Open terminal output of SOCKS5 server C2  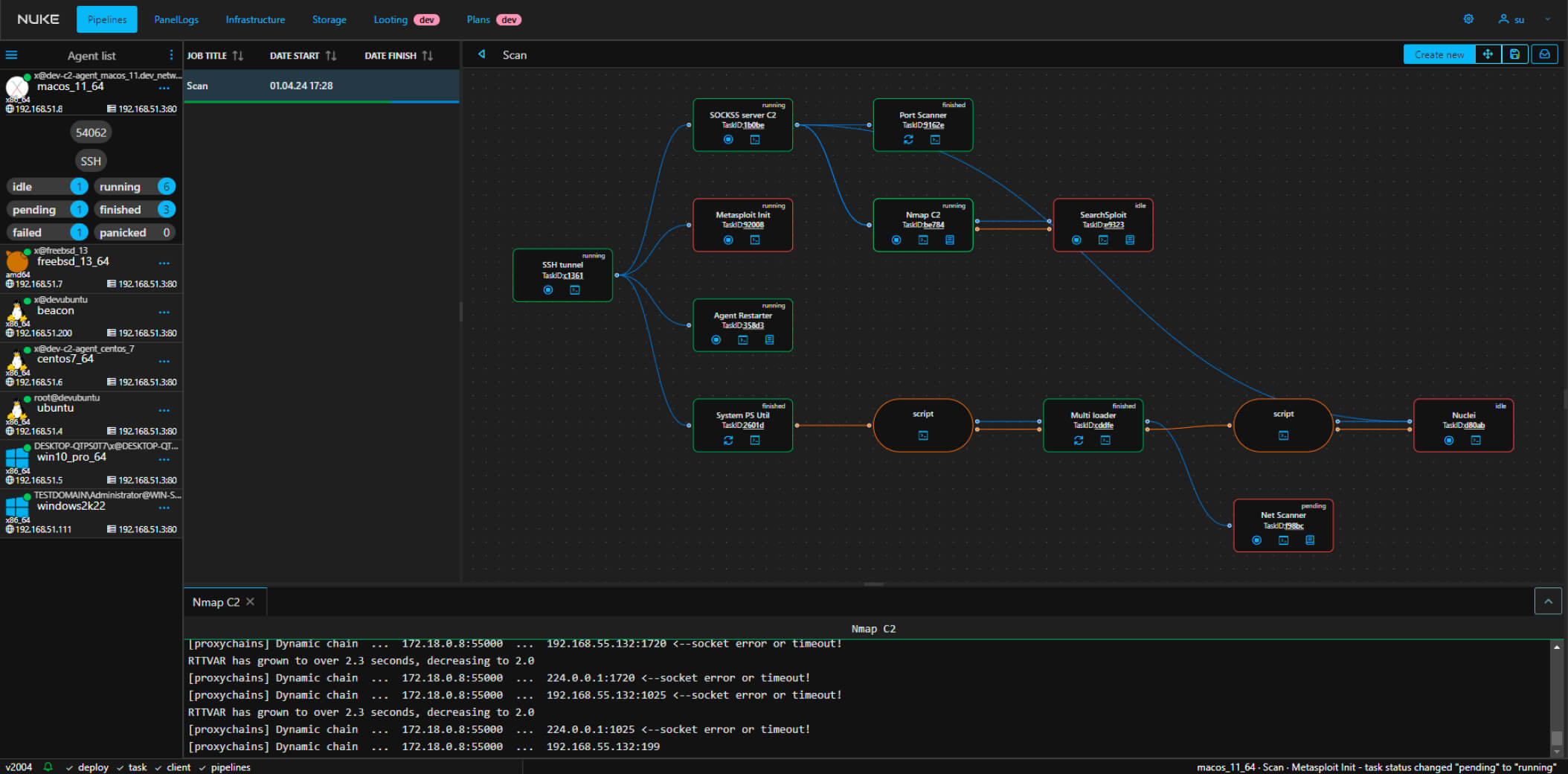point(755,140)
